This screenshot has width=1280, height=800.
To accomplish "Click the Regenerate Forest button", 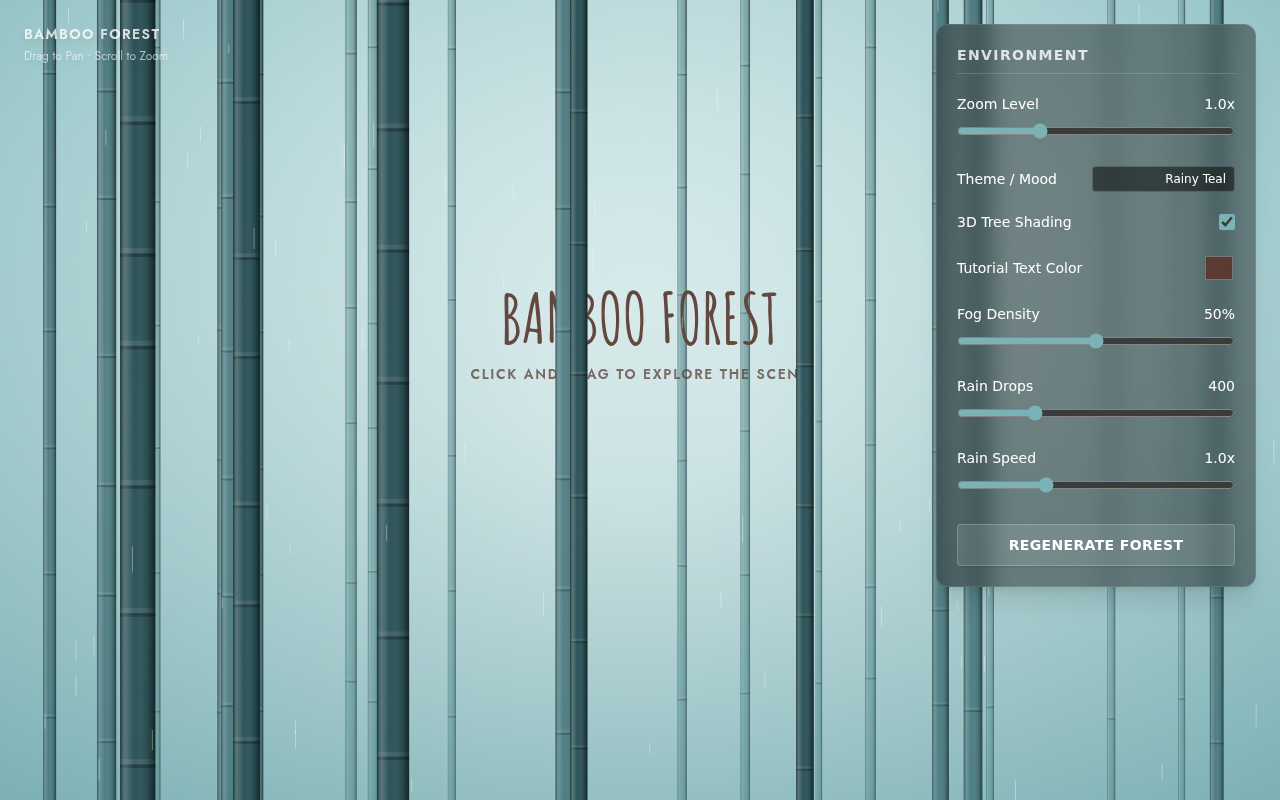I will (1096, 545).
